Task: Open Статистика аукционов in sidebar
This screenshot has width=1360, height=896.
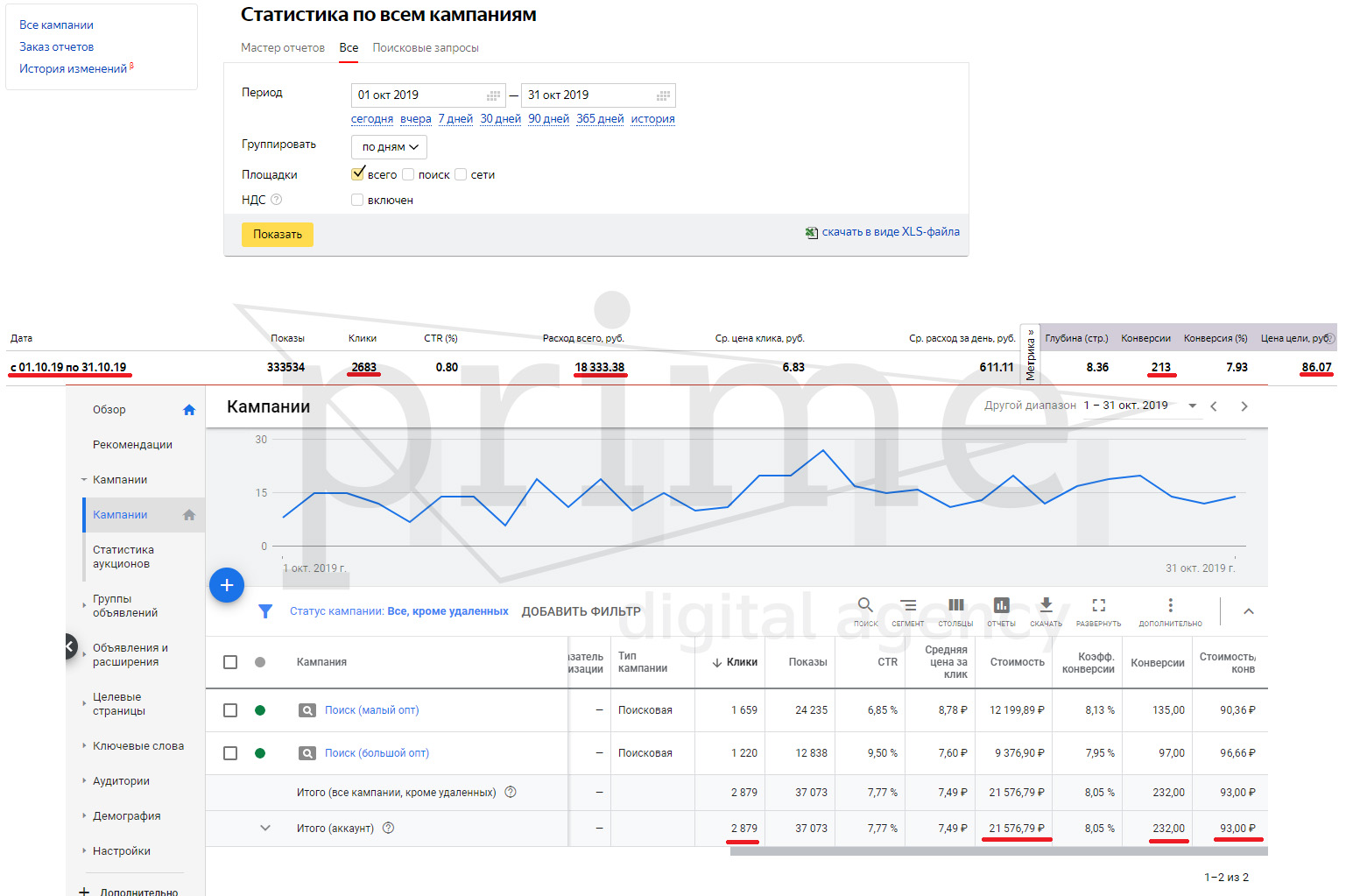Action: (123, 557)
